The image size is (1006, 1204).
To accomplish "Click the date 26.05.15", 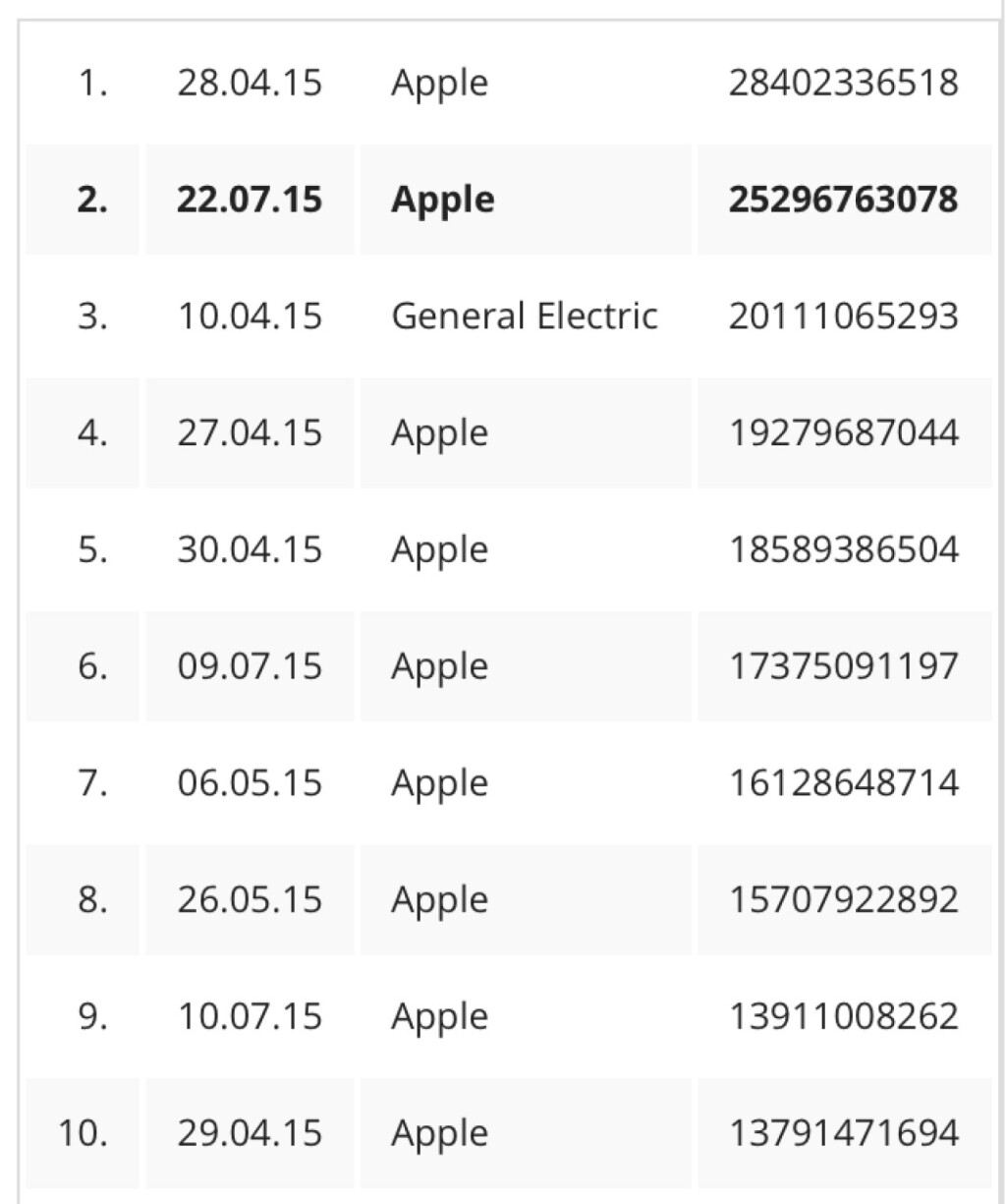I will coord(250,900).
